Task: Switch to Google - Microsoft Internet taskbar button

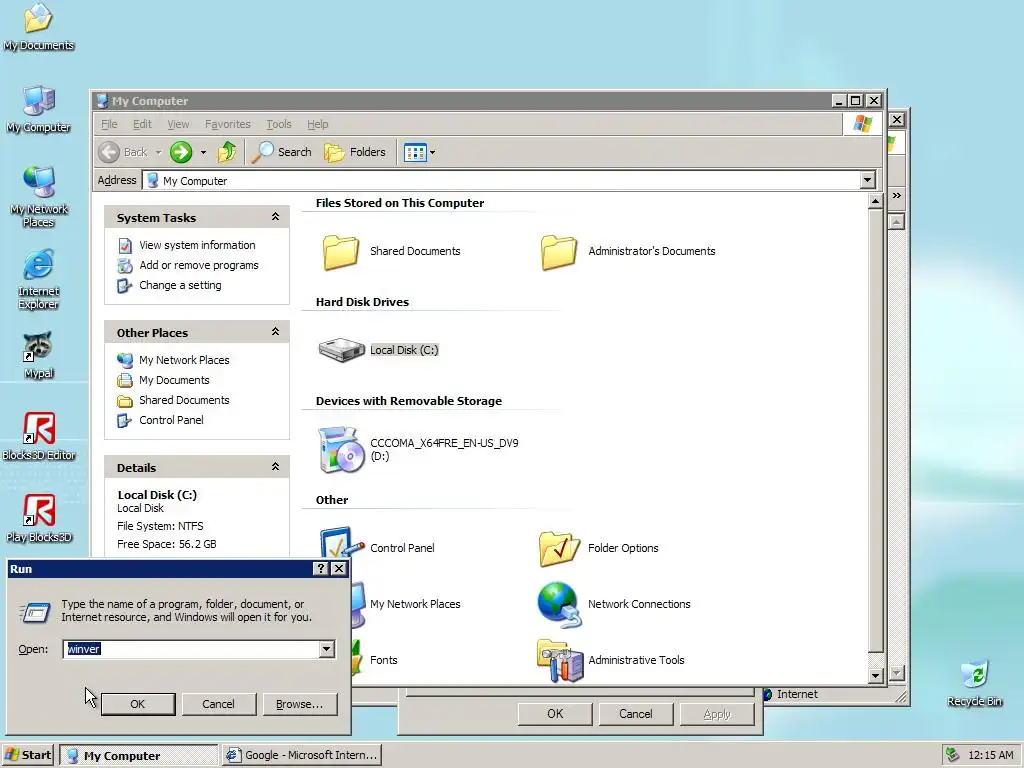Action: (302, 755)
